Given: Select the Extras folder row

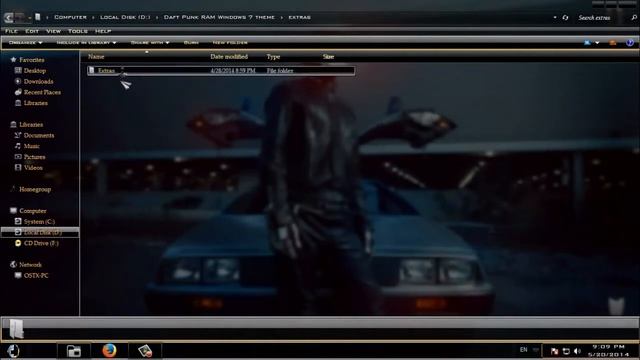Looking at the screenshot, I should 221,71.
